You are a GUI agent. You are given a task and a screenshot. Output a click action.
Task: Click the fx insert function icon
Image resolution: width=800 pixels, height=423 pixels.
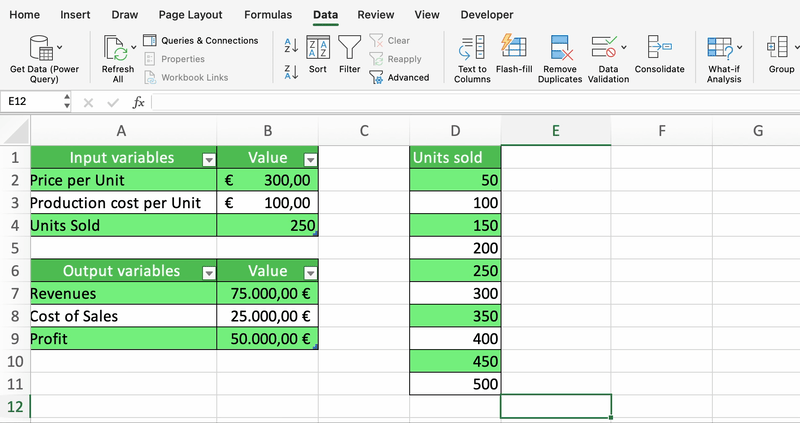click(138, 103)
